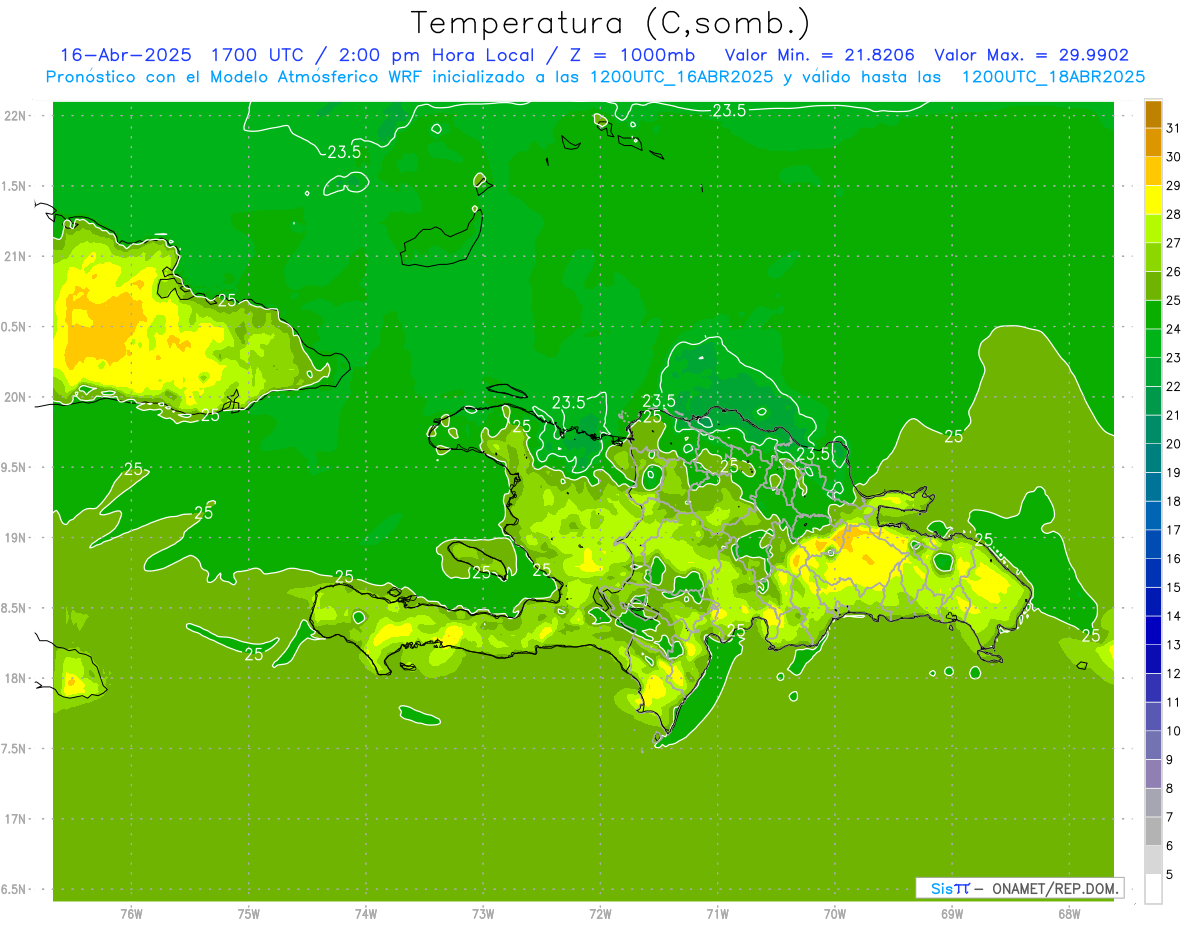Click legend value 29 on color bar
This screenshot has width=1200, height=927.
pyautogui.click(x=1174, y=185)
